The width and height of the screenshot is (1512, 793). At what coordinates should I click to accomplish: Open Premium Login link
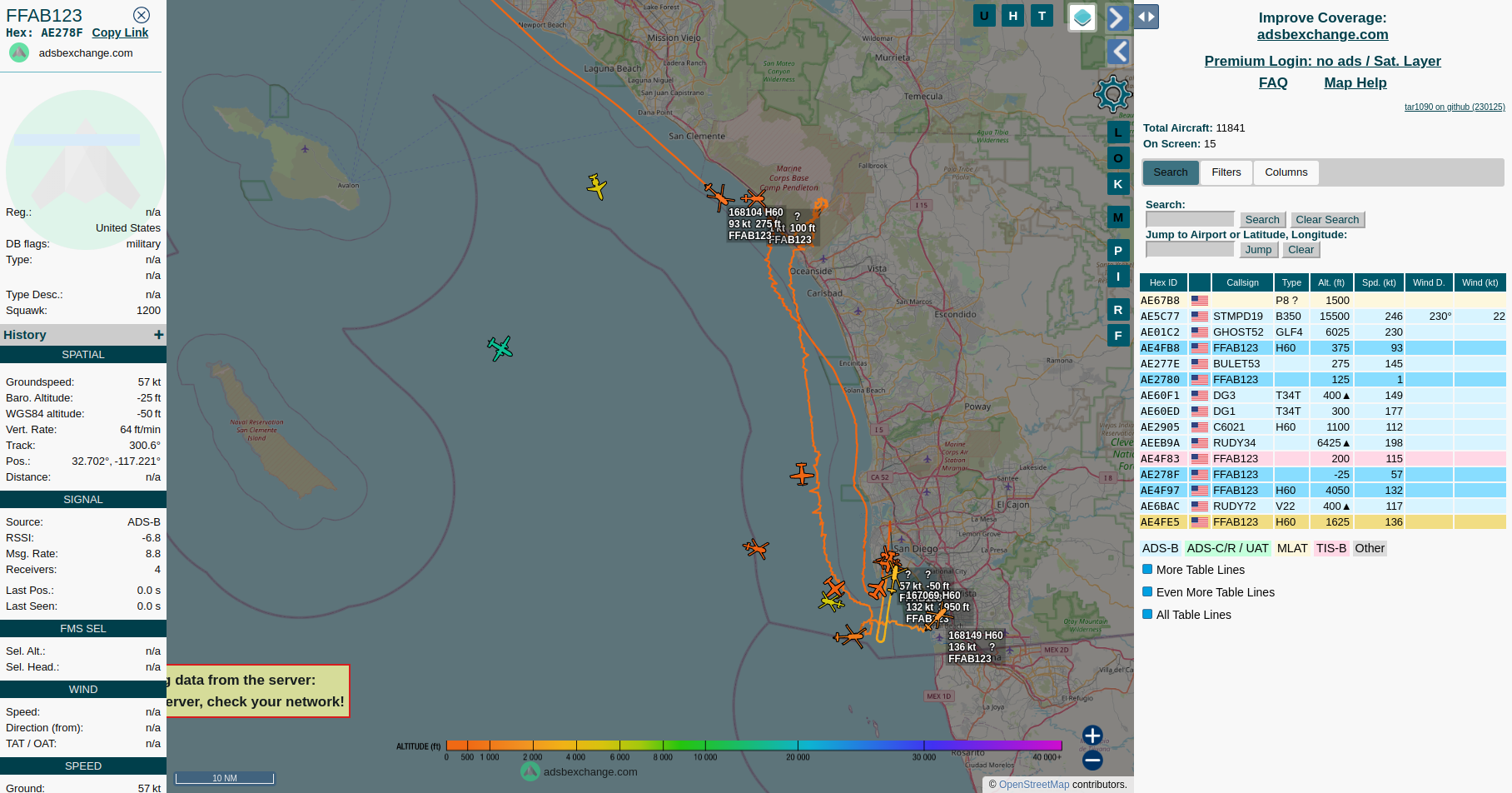point(1322,61)
